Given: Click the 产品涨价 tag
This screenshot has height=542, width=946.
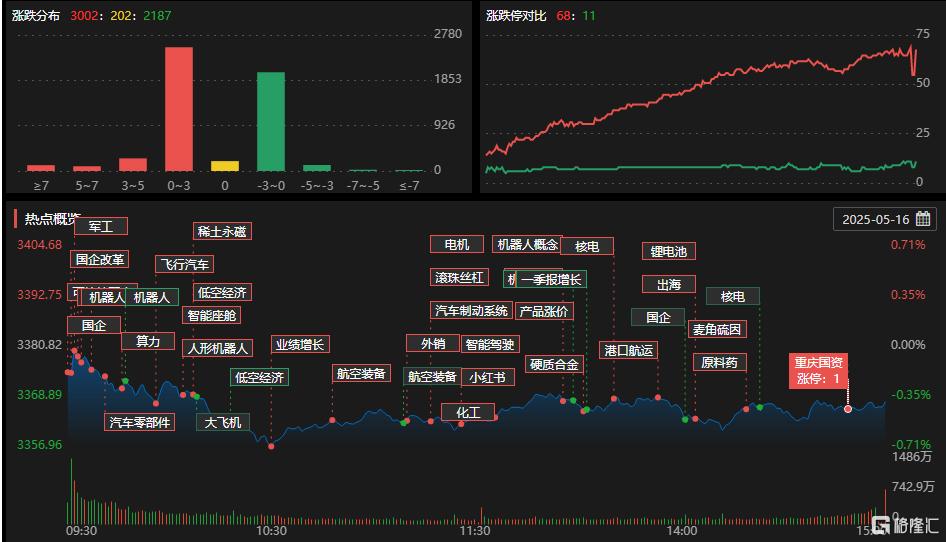Looking at the screenshot, I should (x=544, y=311).
